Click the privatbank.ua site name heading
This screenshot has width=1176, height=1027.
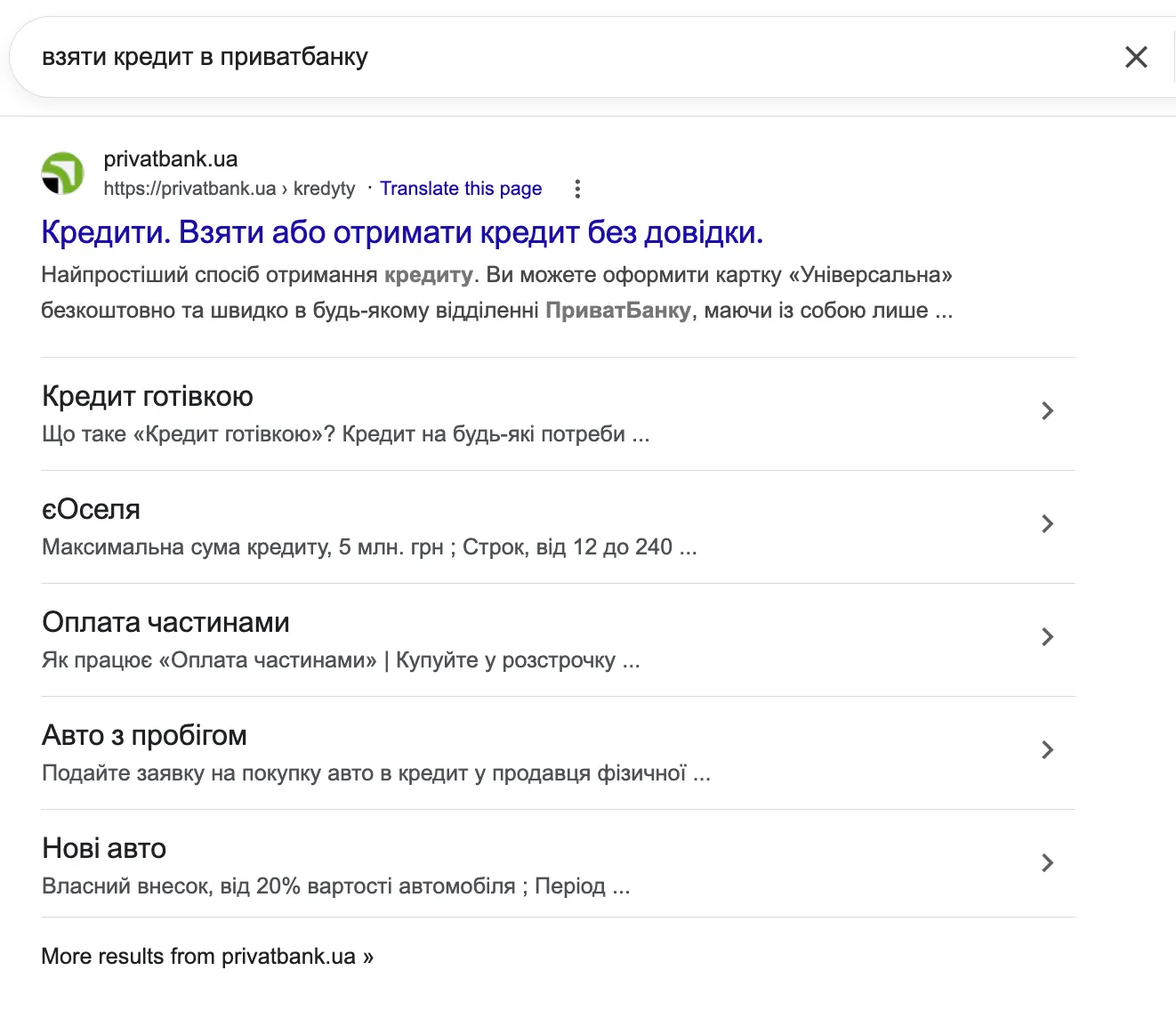click(170, 158)
